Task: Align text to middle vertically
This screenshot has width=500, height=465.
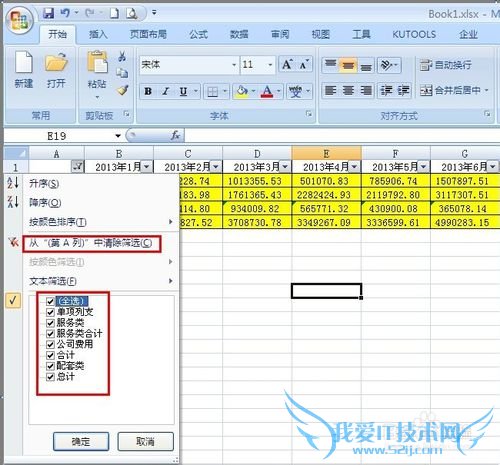Action: 348,65
